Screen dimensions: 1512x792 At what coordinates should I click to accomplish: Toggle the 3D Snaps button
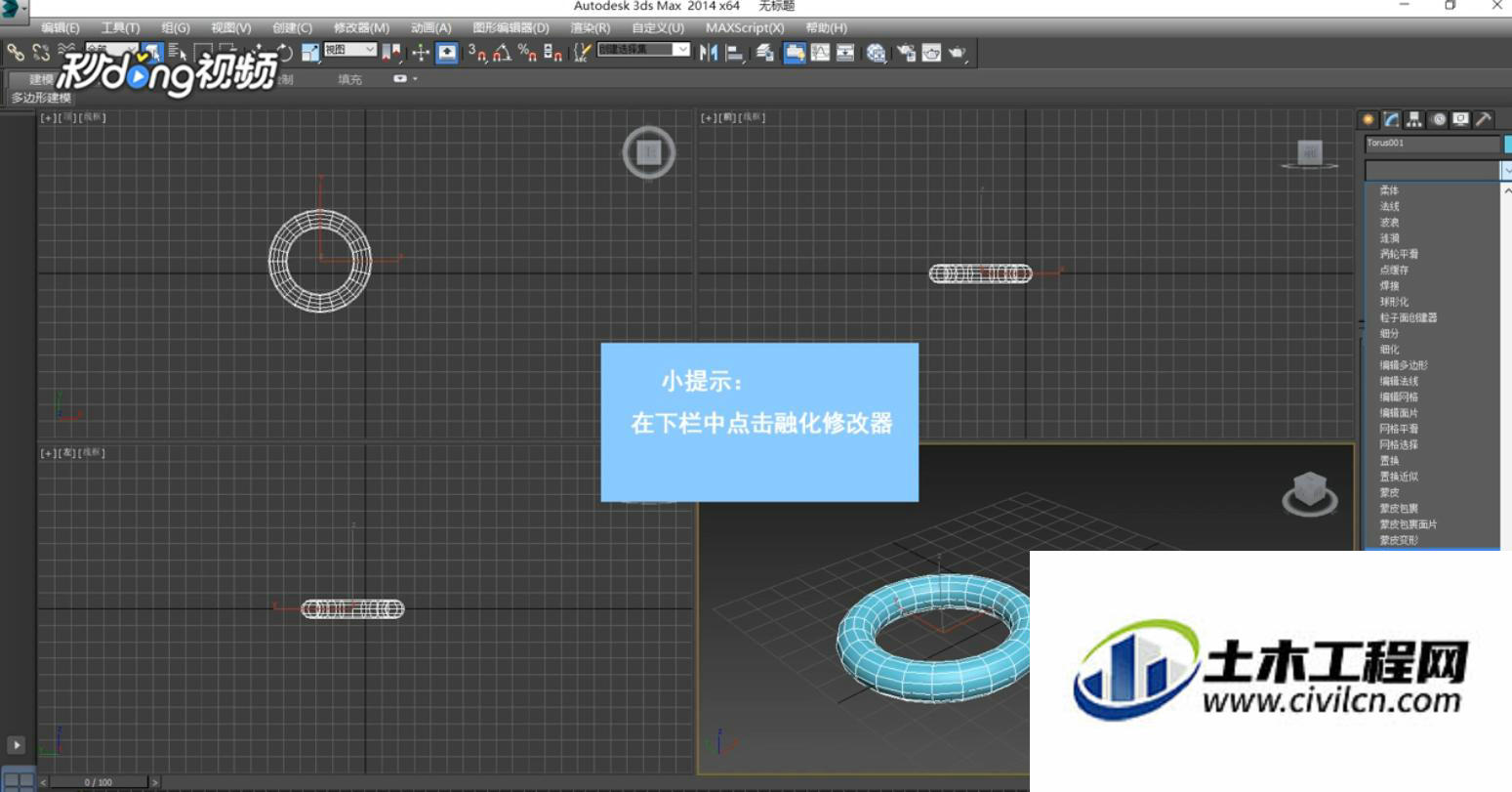pos(477,53)
